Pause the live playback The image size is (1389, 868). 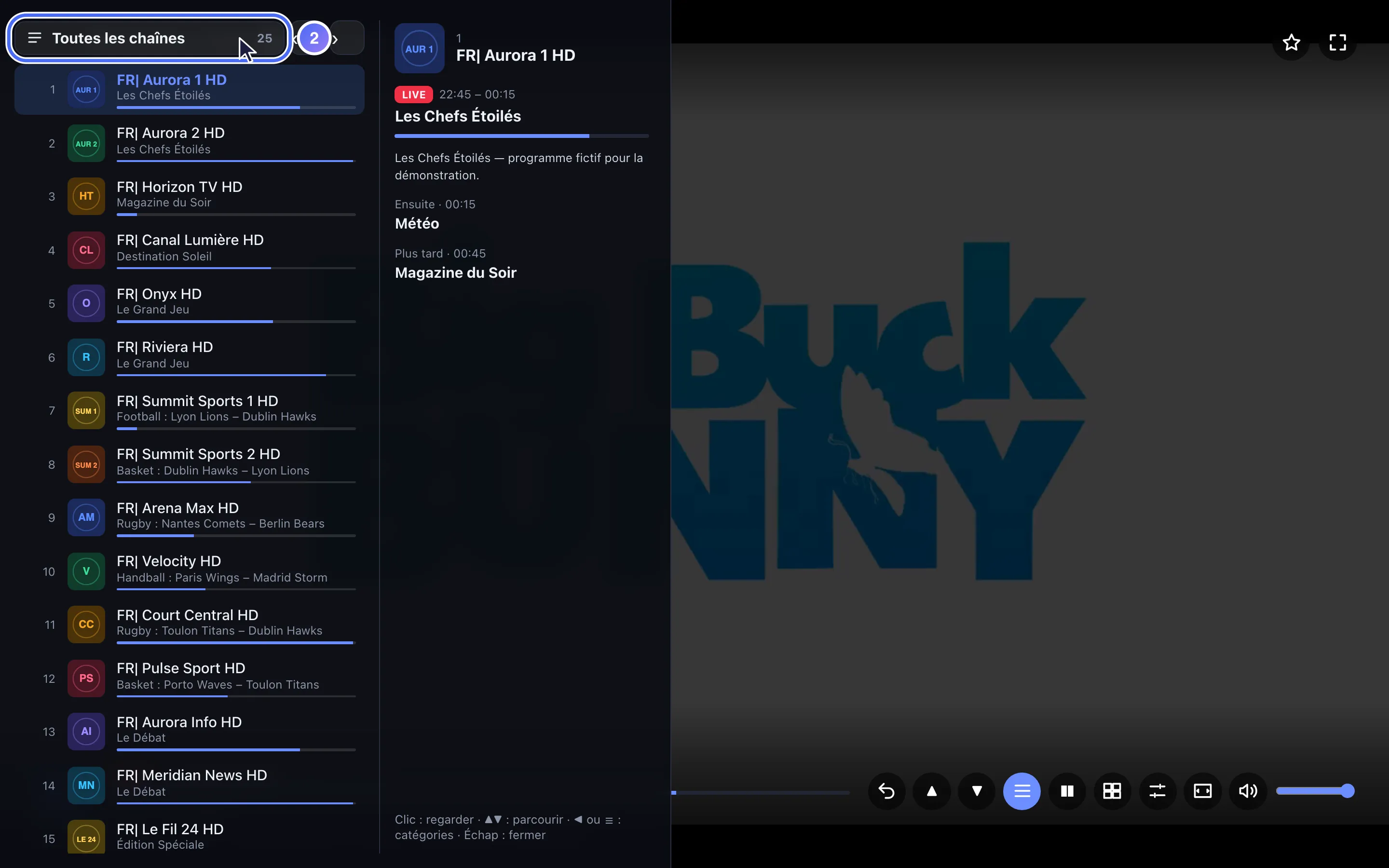pos(1067,791)
